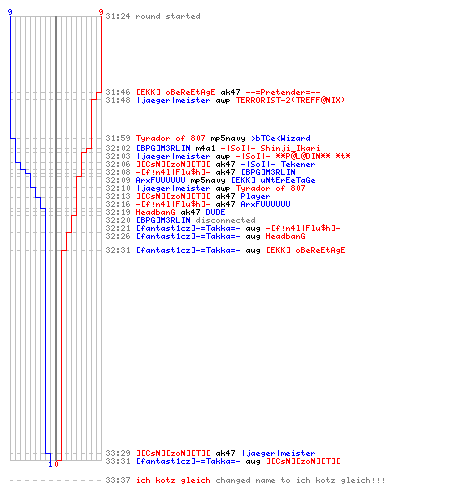
Task: Click ArxFUUUUUU killer name at 32:09
Action: click(x=160, y=180)
